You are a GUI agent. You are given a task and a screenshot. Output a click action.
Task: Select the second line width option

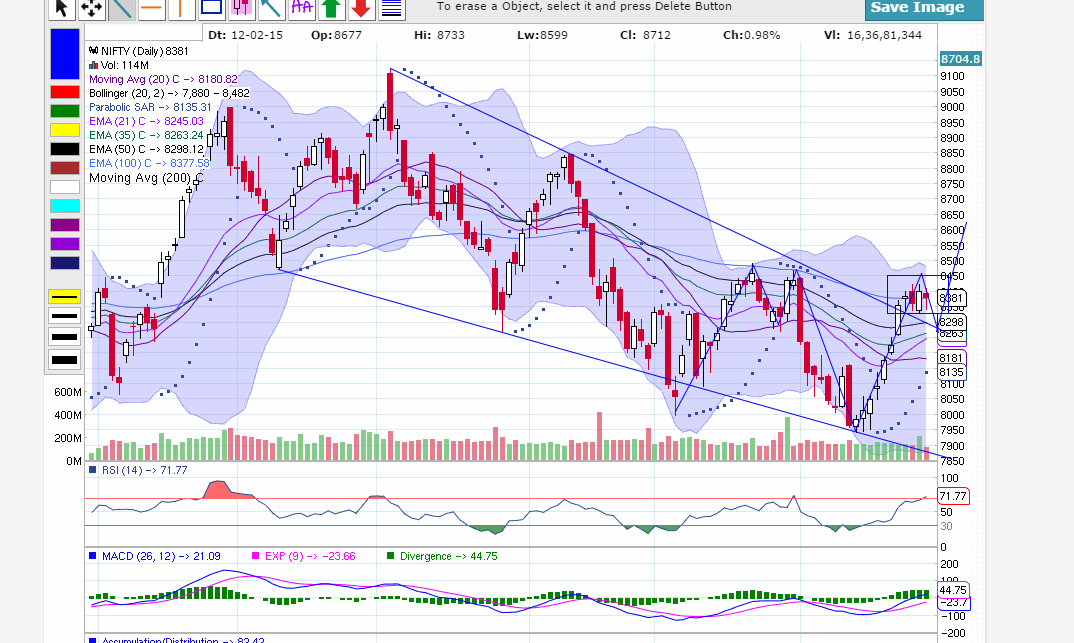64,316
